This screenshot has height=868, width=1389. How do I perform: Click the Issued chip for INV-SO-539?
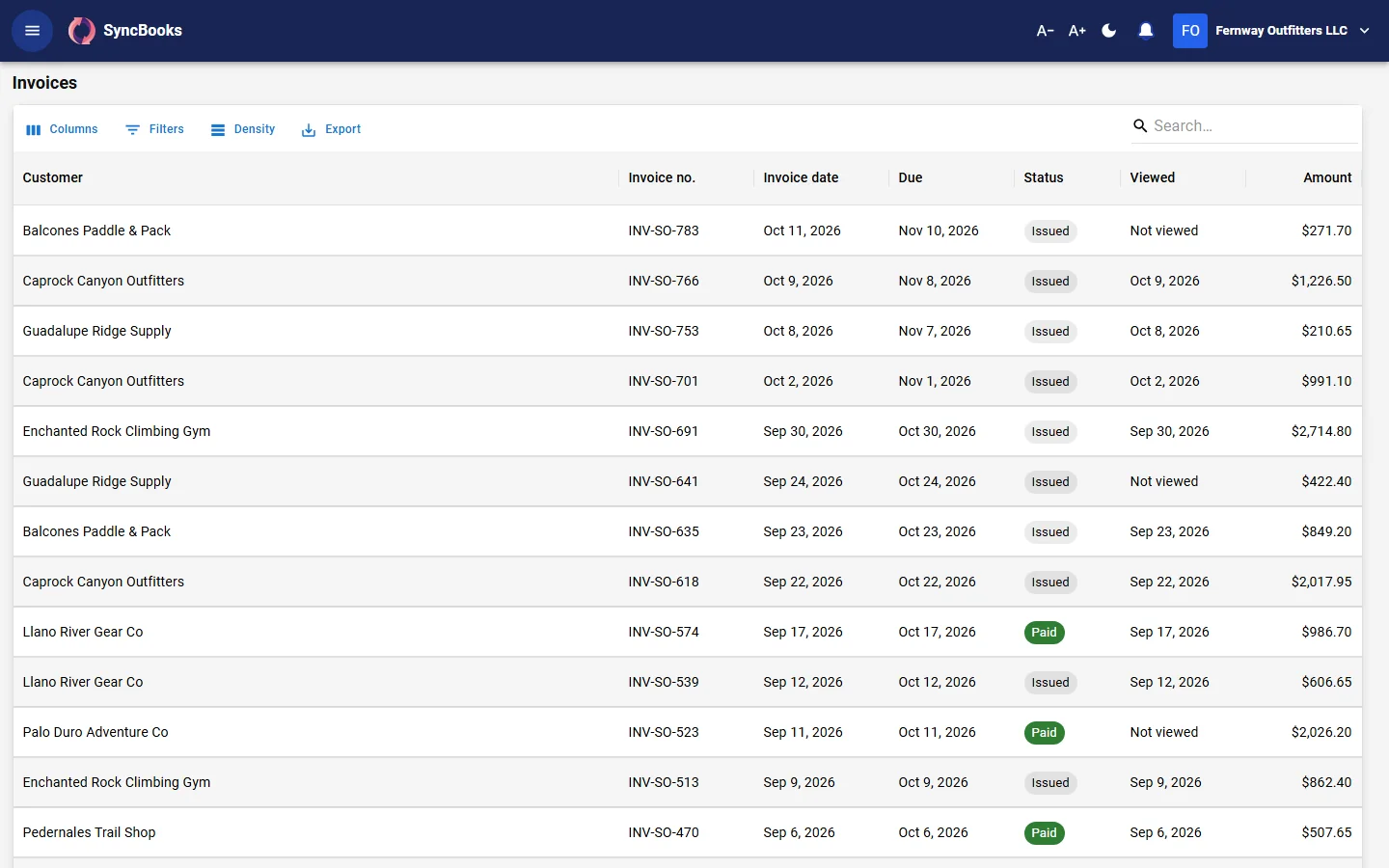pos(1050,683)
